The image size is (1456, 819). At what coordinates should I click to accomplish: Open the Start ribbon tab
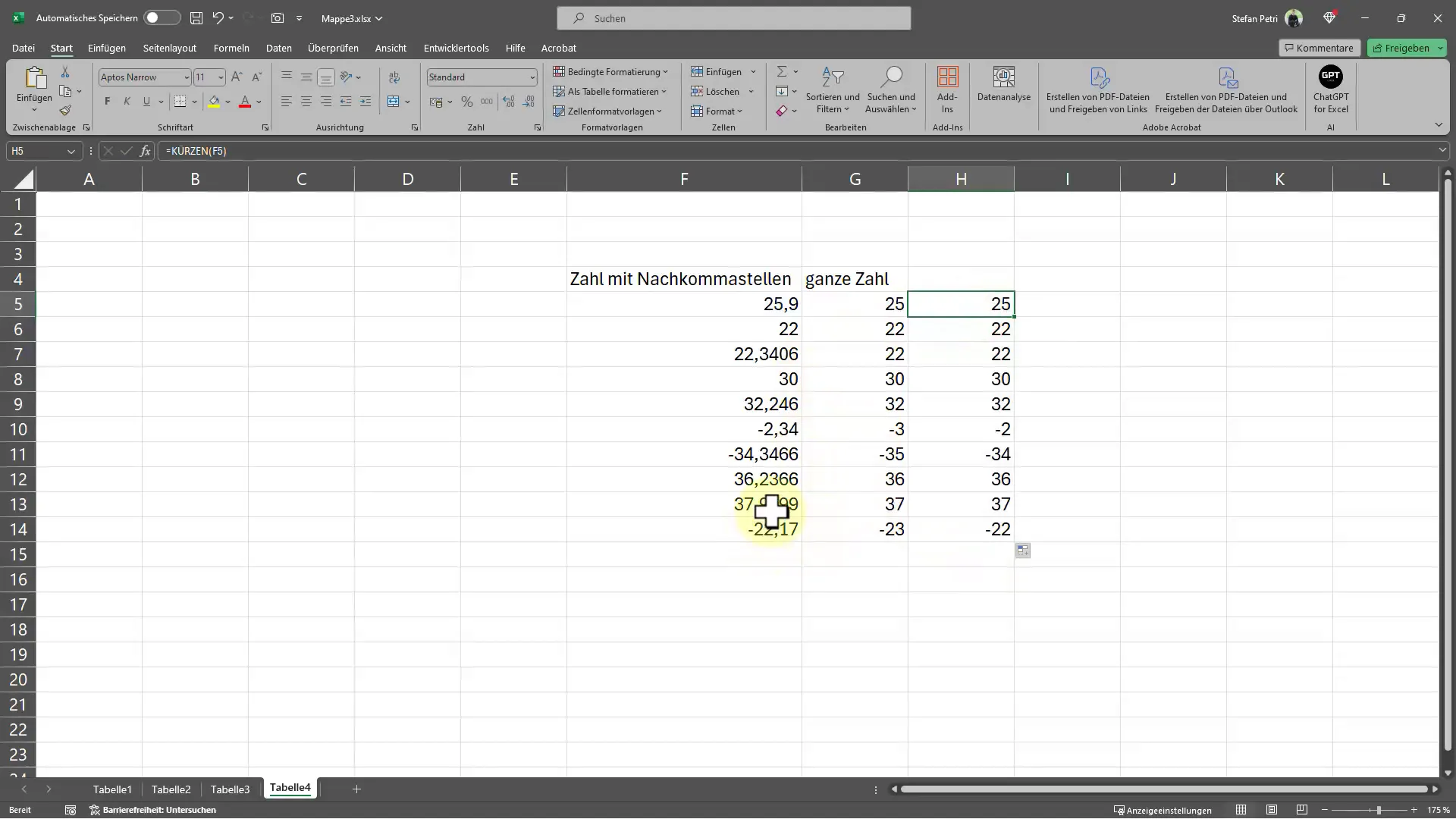pos(61,47)
